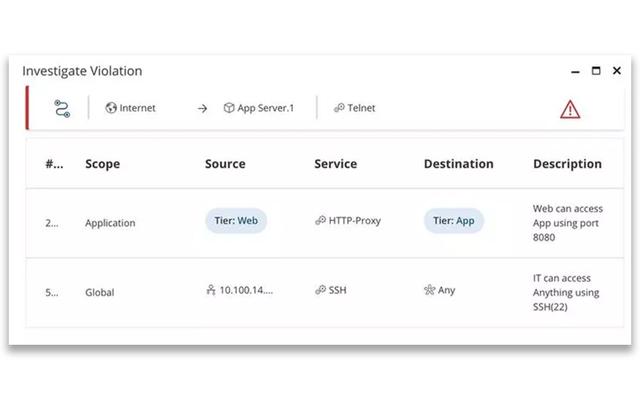Click the HTTP-Proxy service icon
Screen dimensions: 640x400
tap(320, 221)
